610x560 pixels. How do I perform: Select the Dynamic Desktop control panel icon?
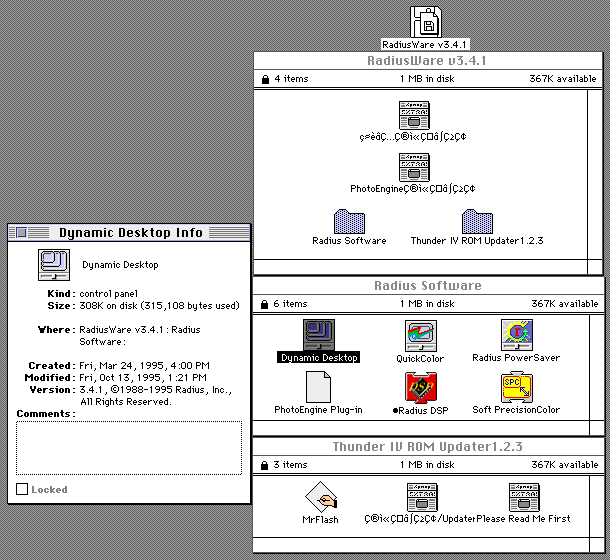point(319,335)
